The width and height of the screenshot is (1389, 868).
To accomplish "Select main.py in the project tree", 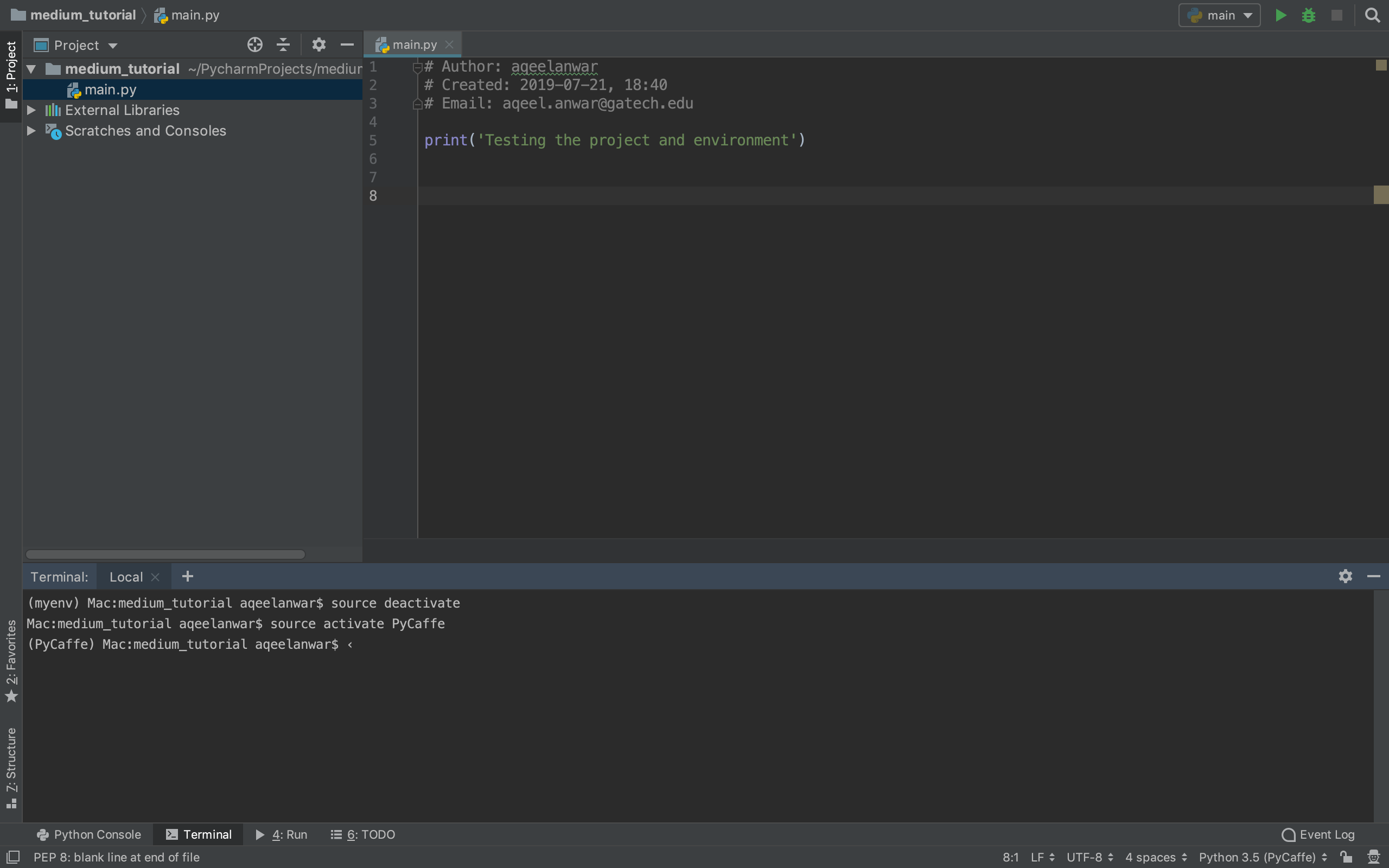I will [x=192, y=90].
